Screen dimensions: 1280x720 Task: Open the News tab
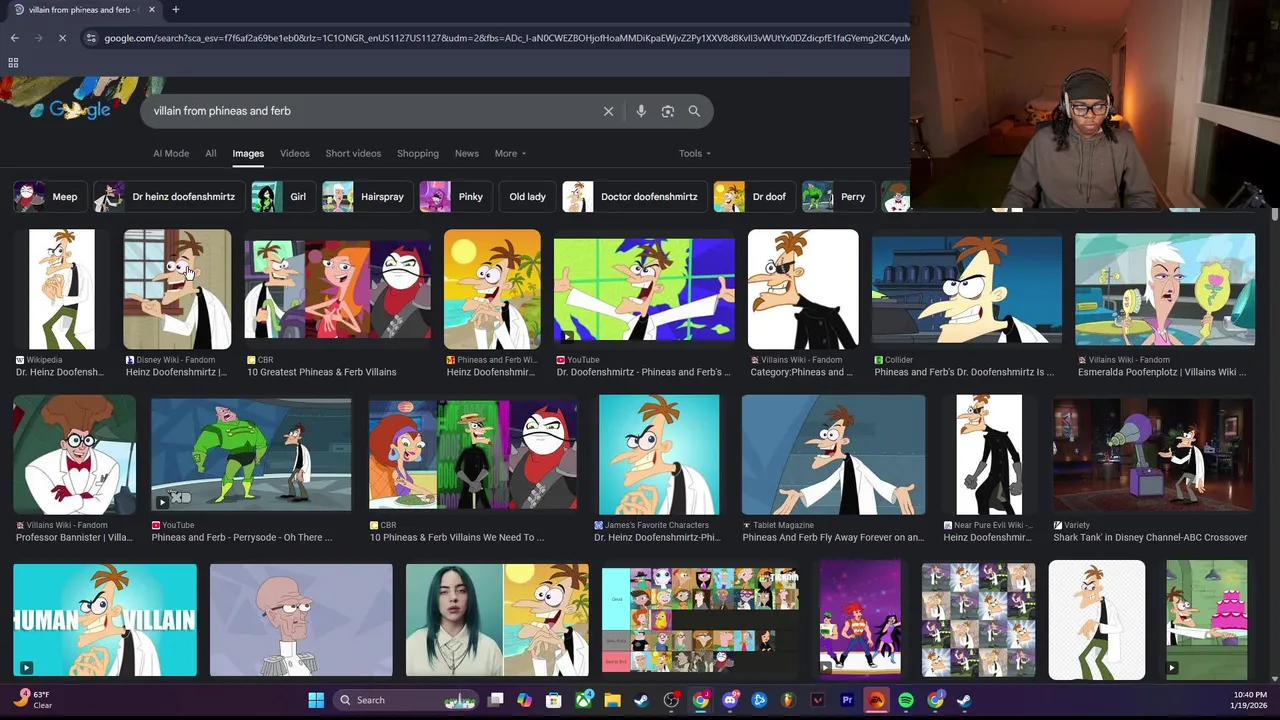[x=467, y=154]
